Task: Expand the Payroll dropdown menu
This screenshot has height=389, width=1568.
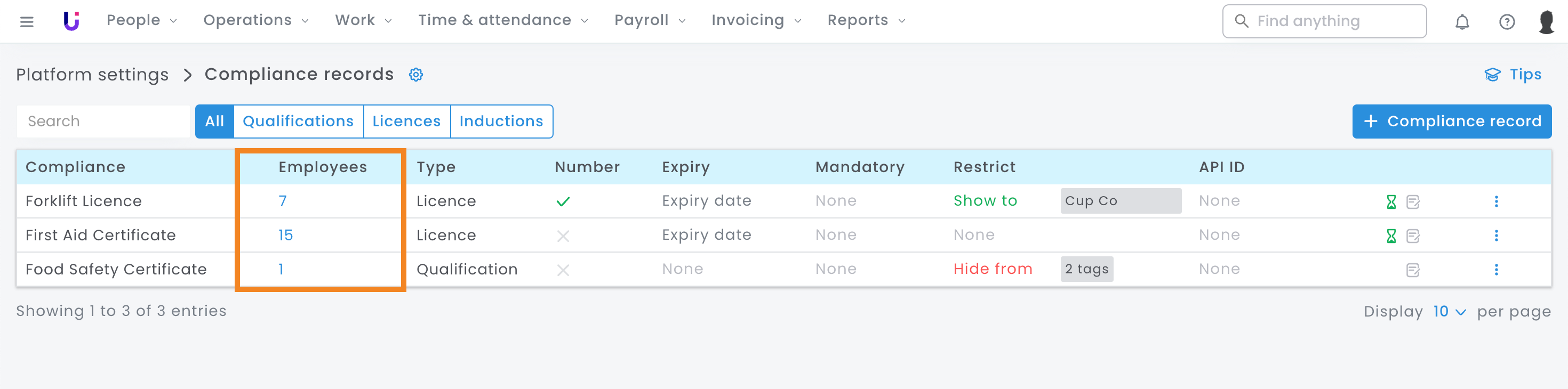Action: tap(650, 21)
